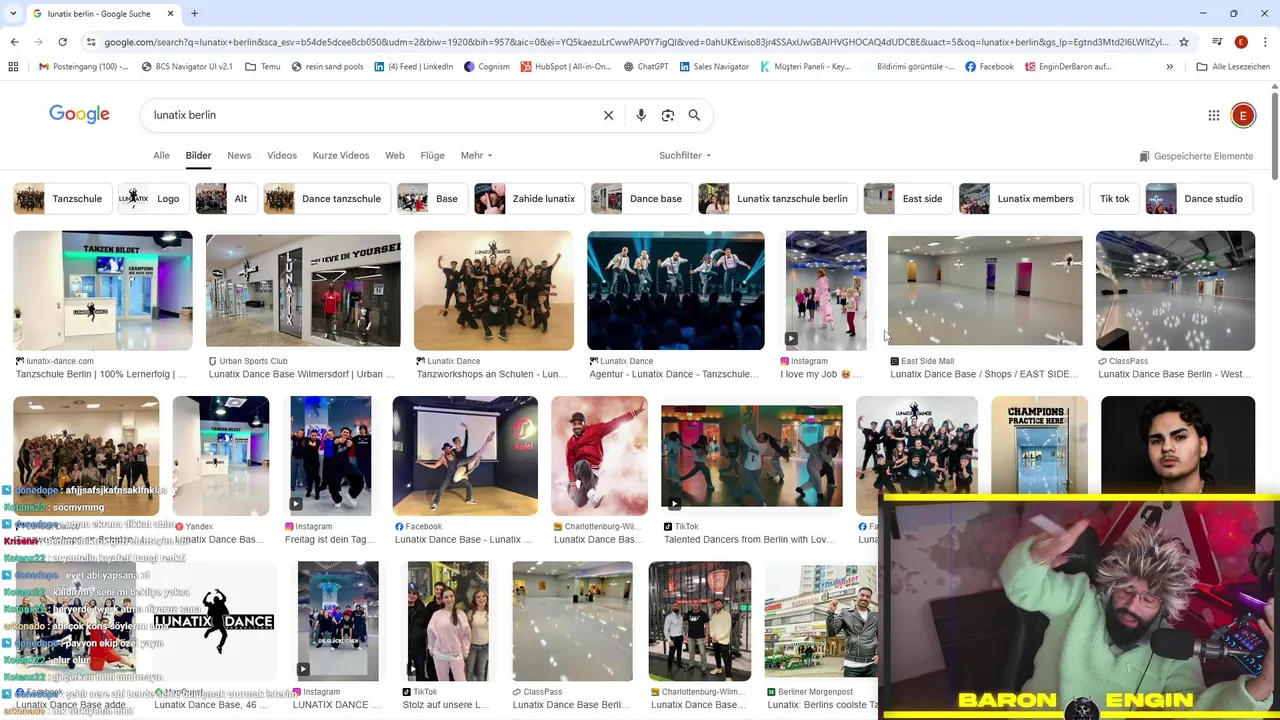Image resolution: width=1280 pixels, height=720 pixels.
Task: Open Temu bookmark folder
Action: click(262, 67)
